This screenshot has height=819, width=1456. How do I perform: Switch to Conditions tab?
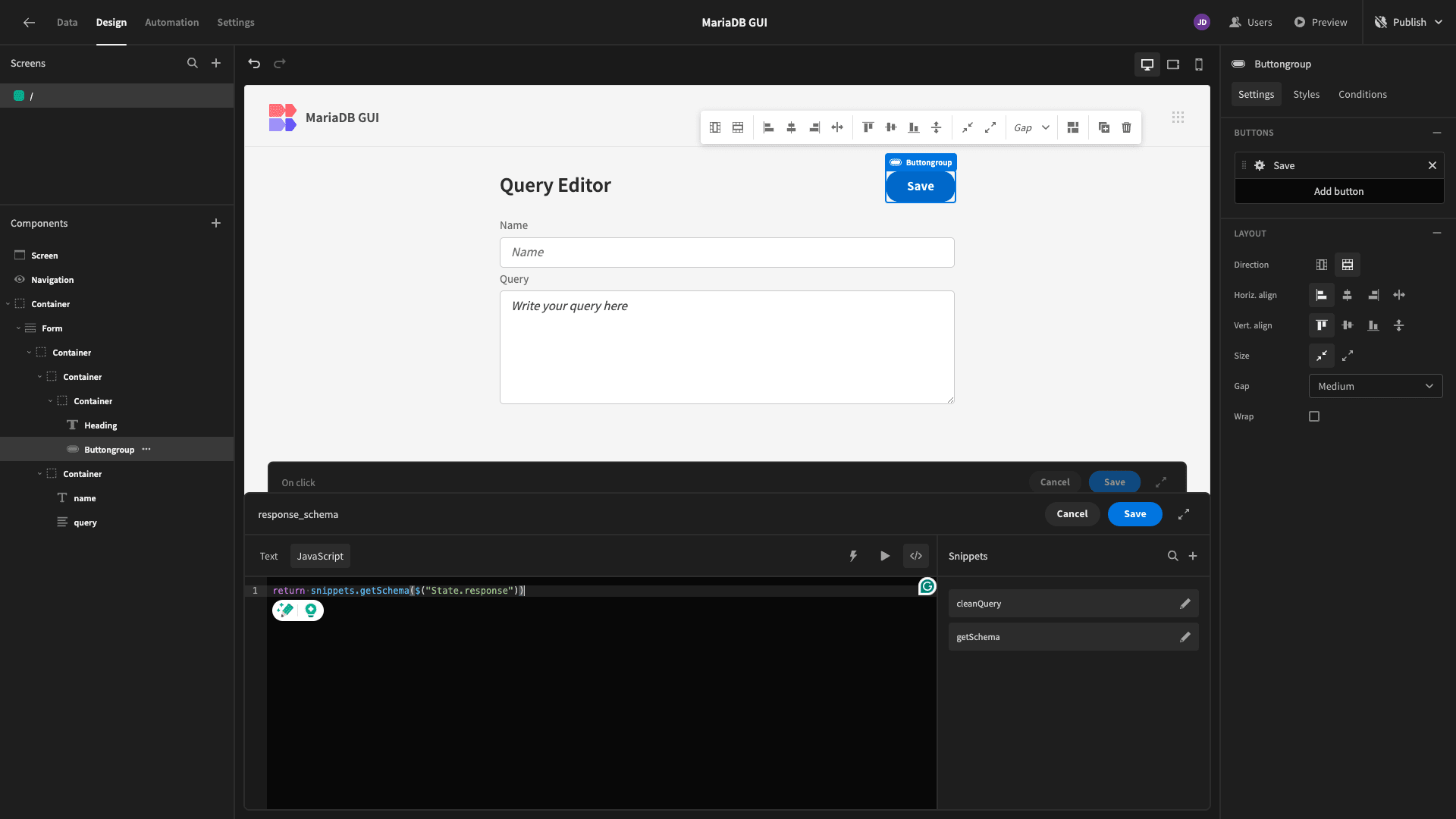[1363, 95]
